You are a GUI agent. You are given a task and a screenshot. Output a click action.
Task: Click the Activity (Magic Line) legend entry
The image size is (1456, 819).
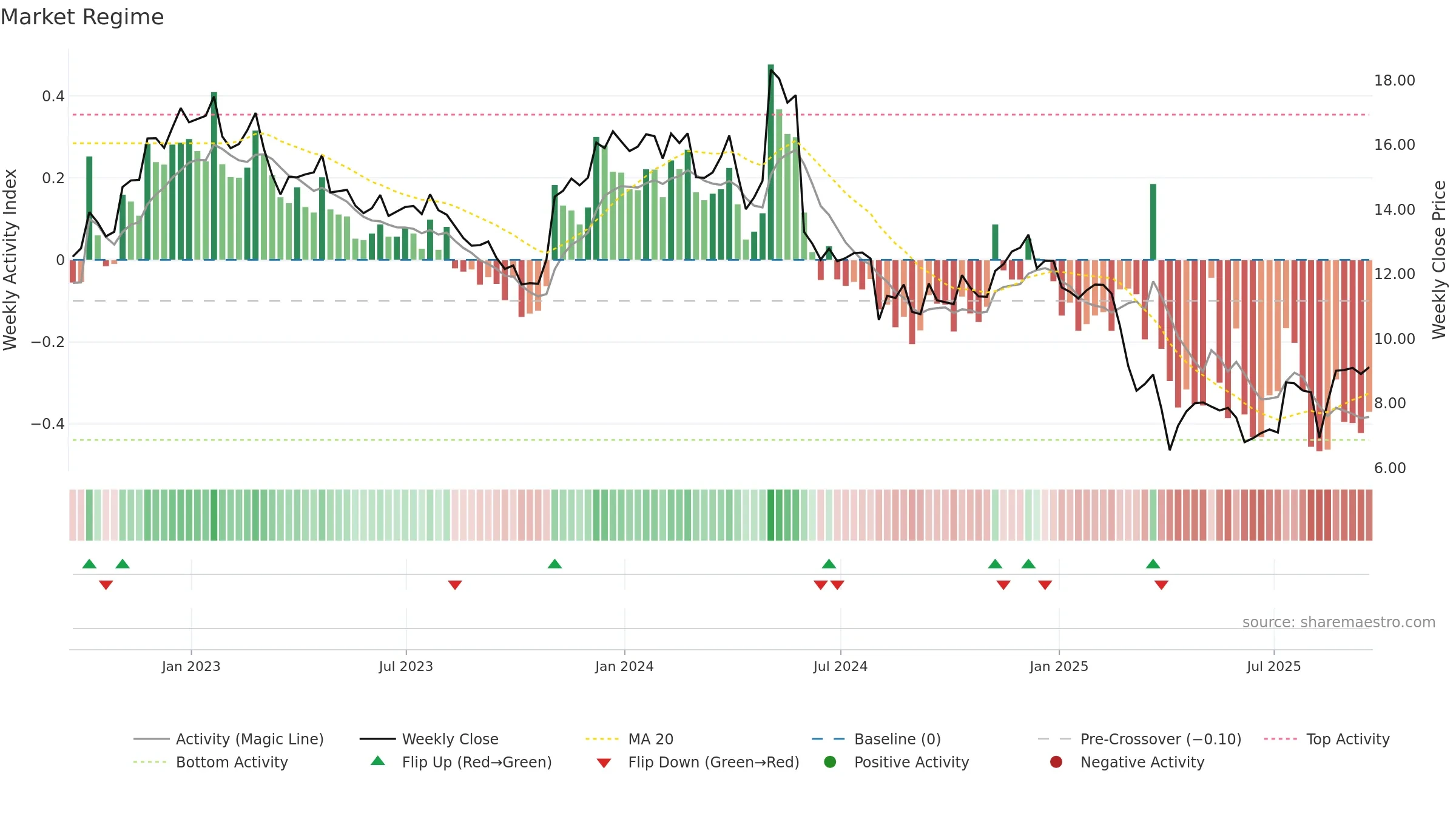click(229, 739)
